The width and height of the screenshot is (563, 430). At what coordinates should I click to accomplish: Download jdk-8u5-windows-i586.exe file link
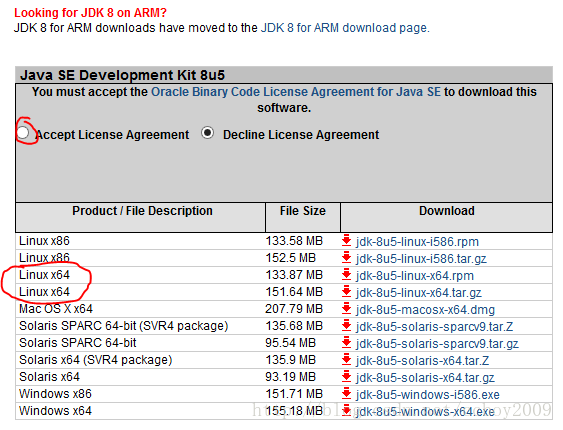[428, 395]
